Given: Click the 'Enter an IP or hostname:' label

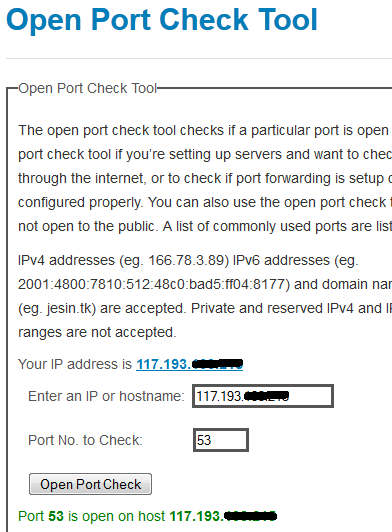Looking at the screenshot, I should coord(106,396).
